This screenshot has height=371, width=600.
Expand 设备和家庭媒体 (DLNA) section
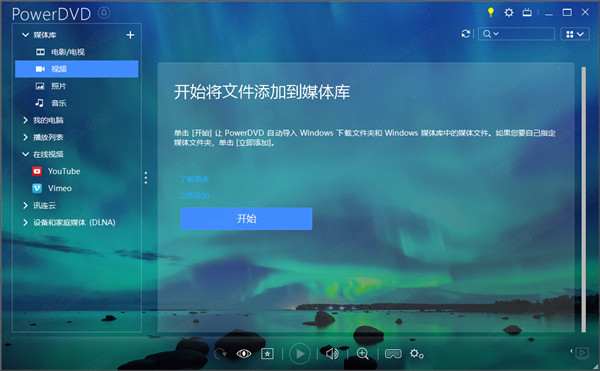pos(25,222)
